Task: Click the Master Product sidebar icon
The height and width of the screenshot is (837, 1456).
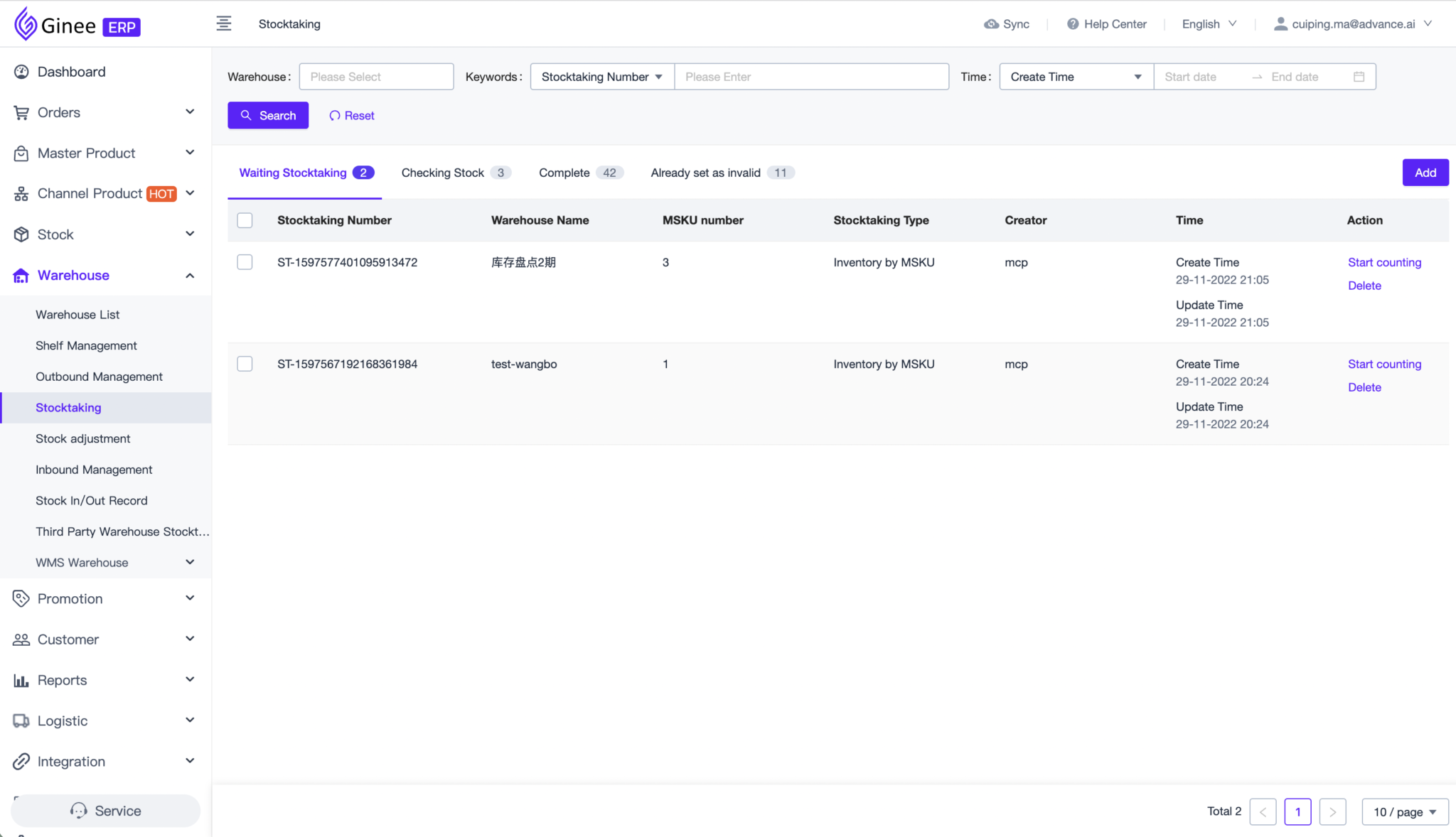Action: 21,153
